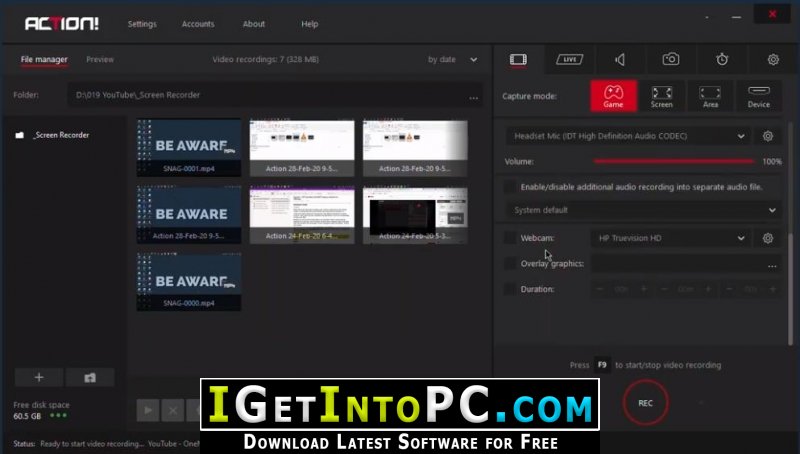
Task: Add a new folder with plus button
Action: [x=39, y=377]
